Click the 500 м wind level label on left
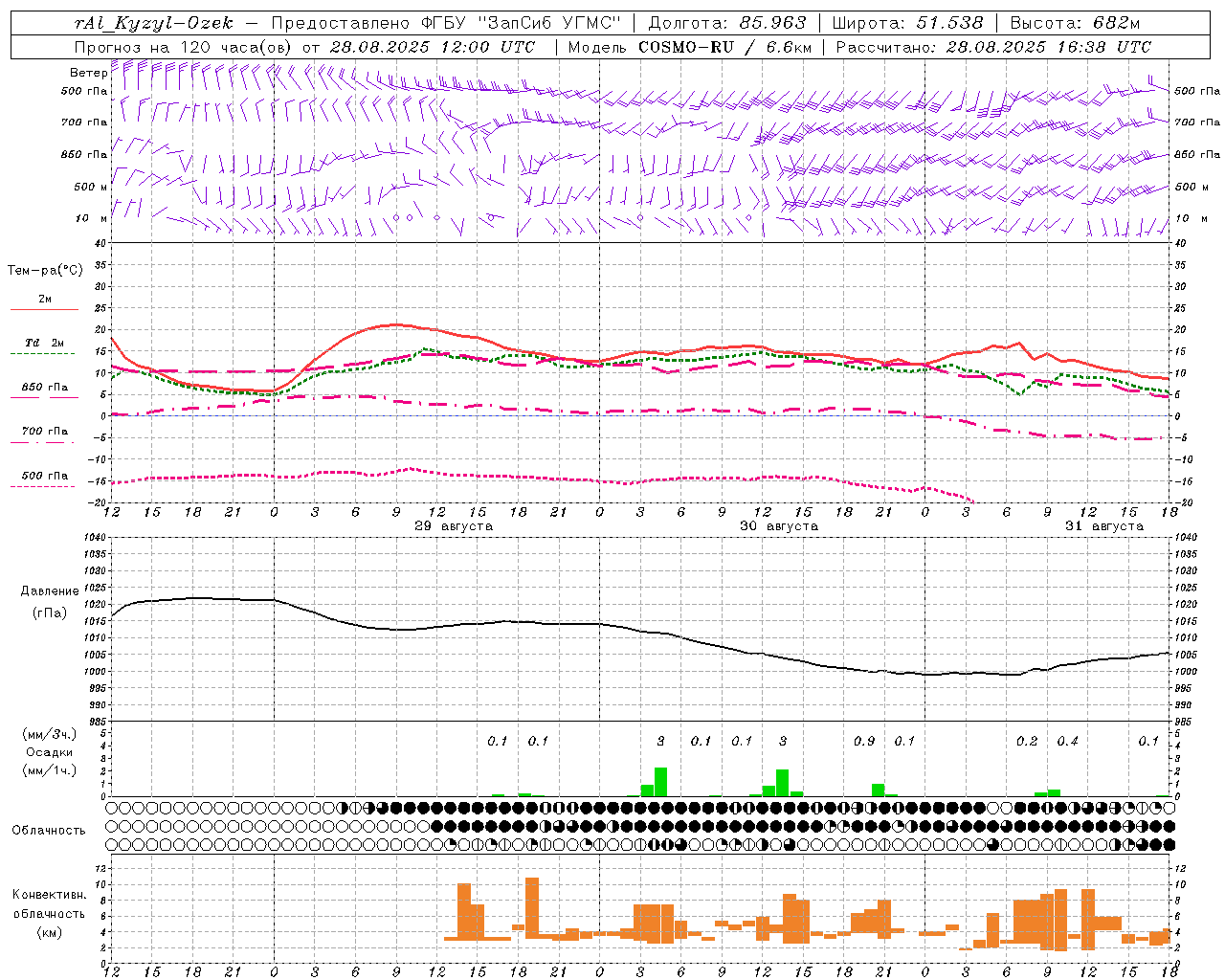 [91, 187]
